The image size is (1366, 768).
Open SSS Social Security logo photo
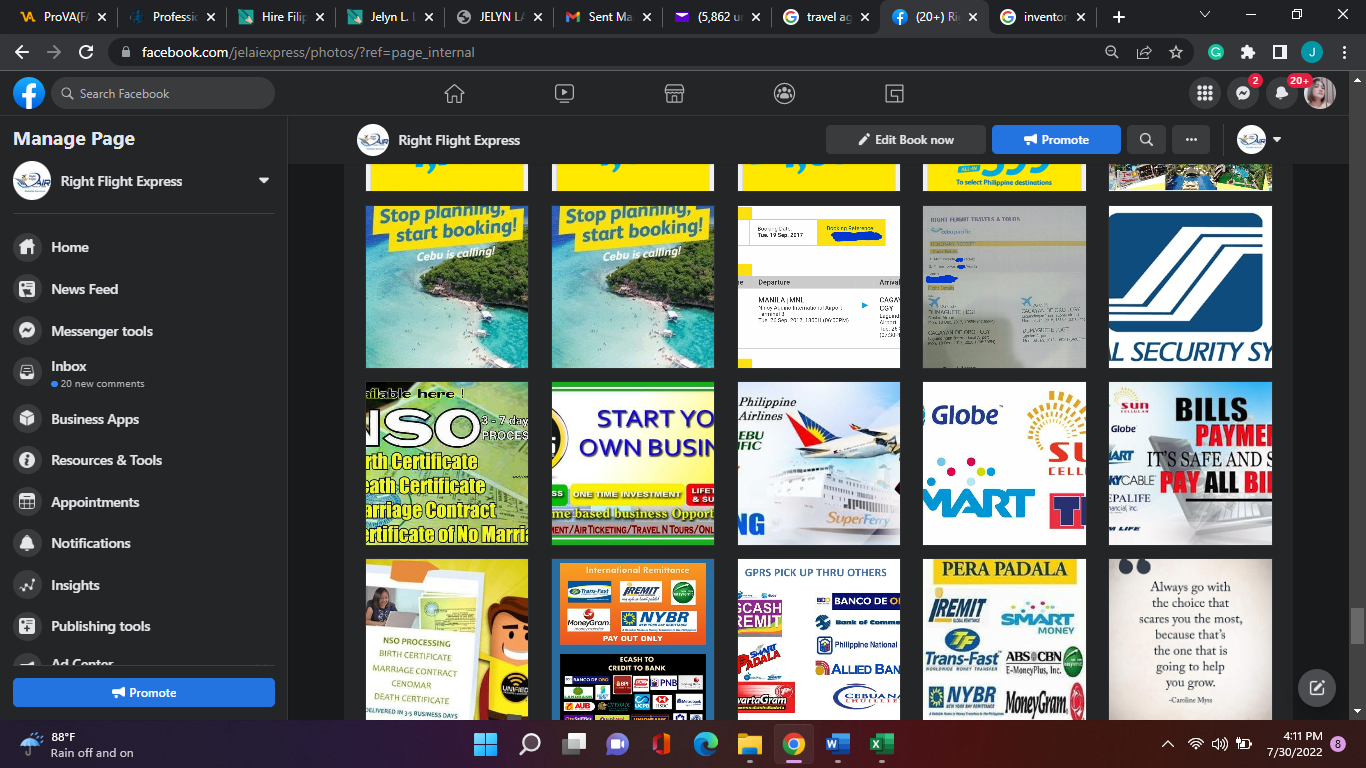[1190, 287]
